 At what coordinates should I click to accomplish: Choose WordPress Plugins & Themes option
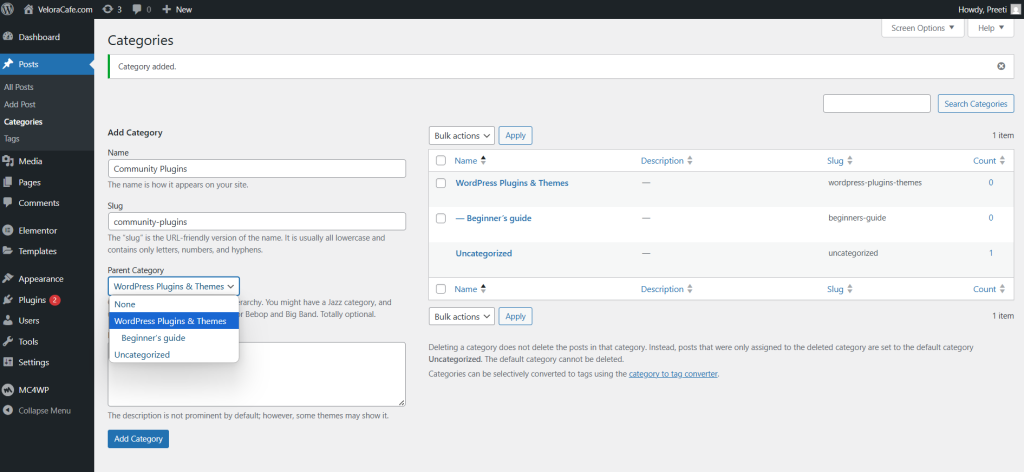coord(174,321)
